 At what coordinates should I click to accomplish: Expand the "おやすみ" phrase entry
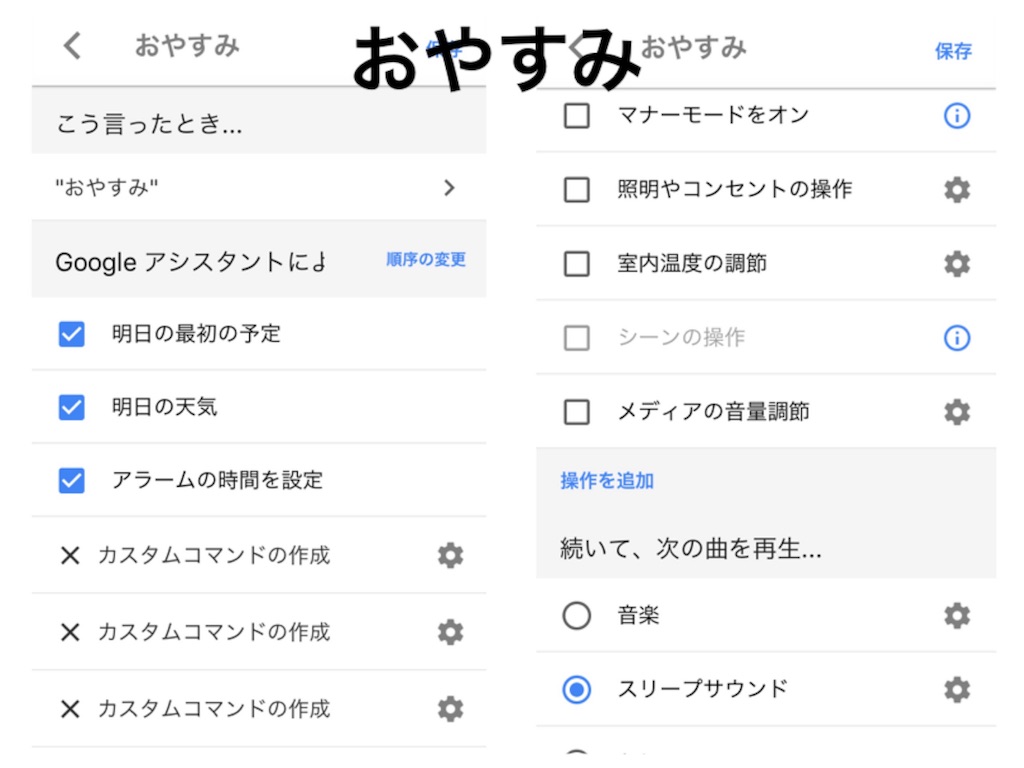[x=449, y=188]
